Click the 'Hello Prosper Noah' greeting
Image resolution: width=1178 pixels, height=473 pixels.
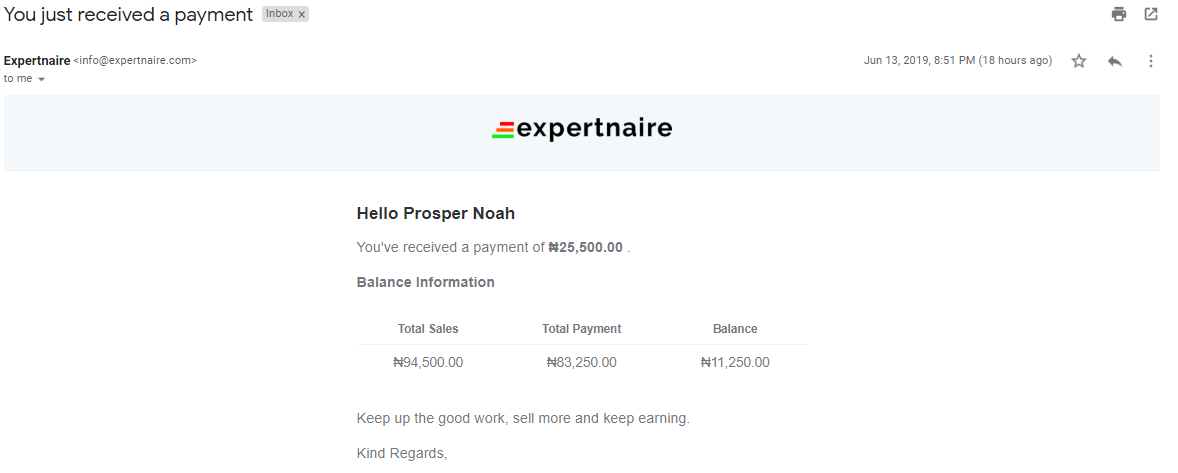pos(436,213)
